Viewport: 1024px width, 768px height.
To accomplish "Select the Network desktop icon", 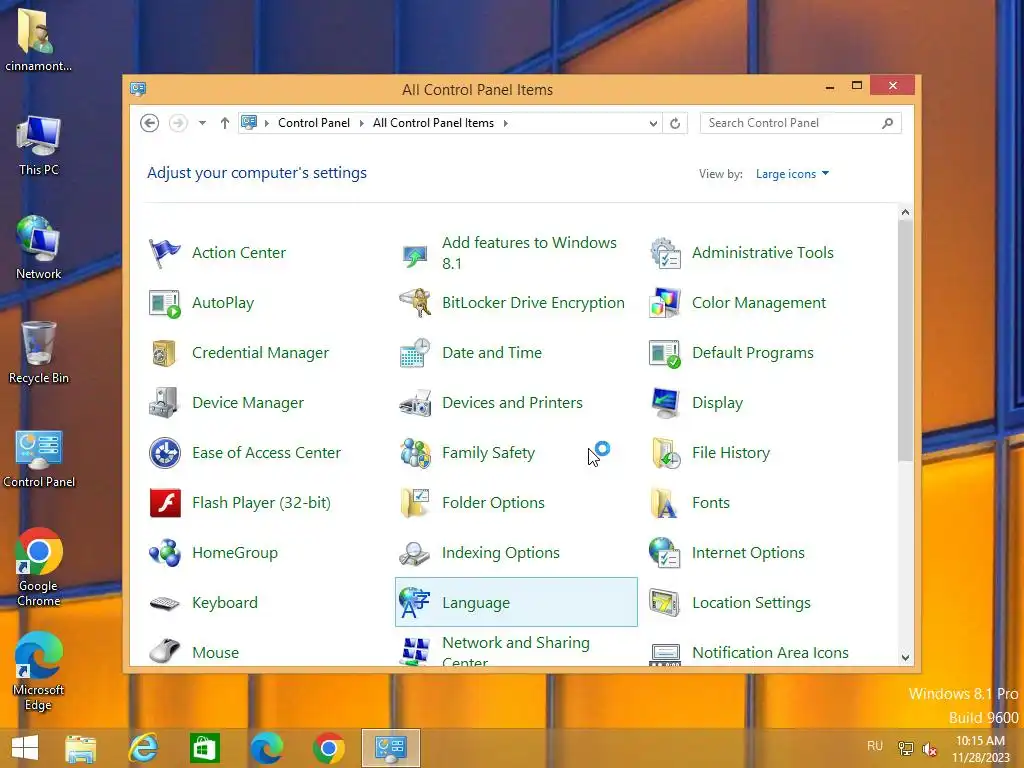I will pos(39,248).
